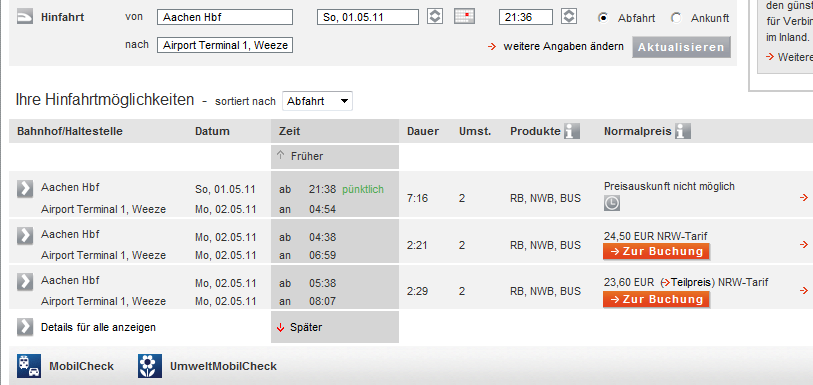The width and height of the screenshot is (813, 385).
Task: Click the clock icon under Preisauskunft
Action: 612,204
